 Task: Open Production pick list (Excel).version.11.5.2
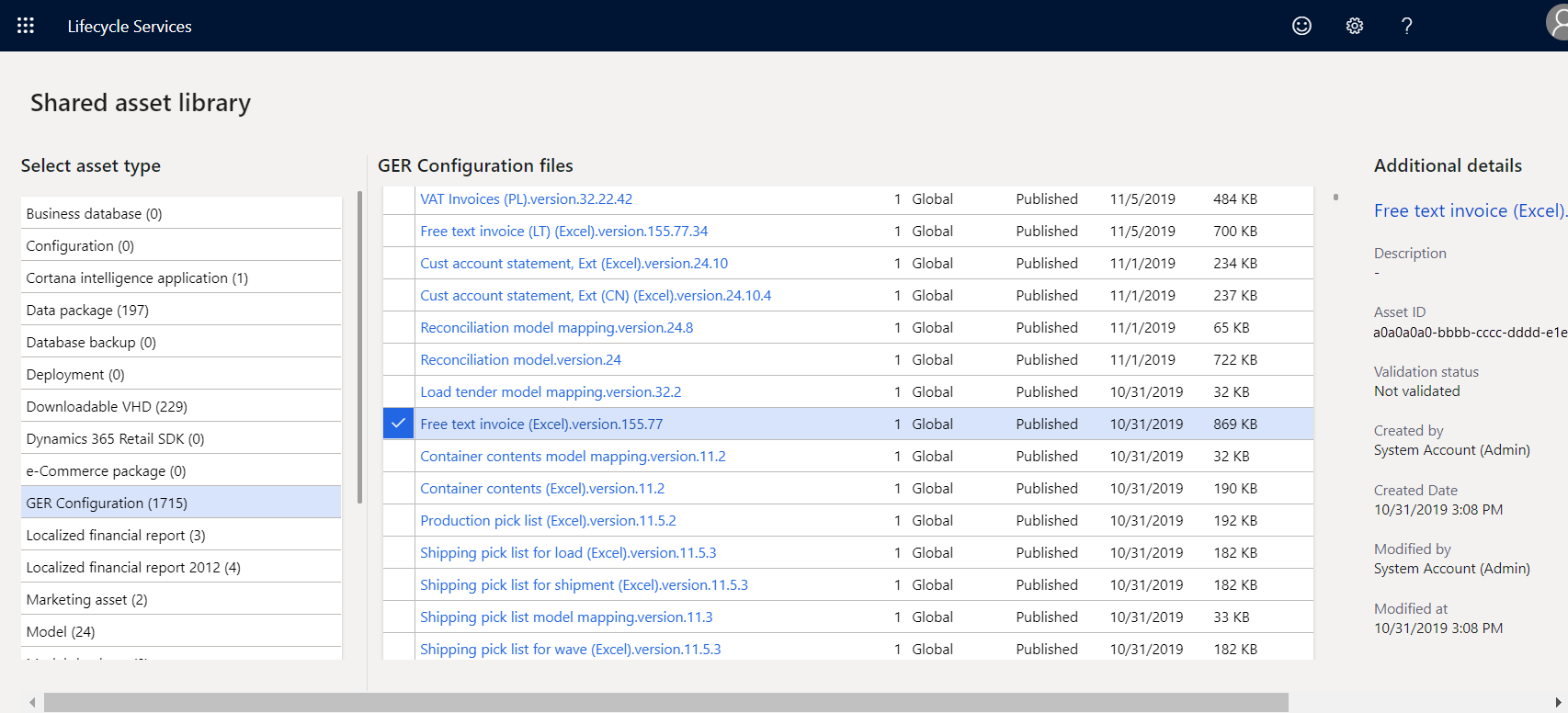pyautogui.click(x=548, y=520)
